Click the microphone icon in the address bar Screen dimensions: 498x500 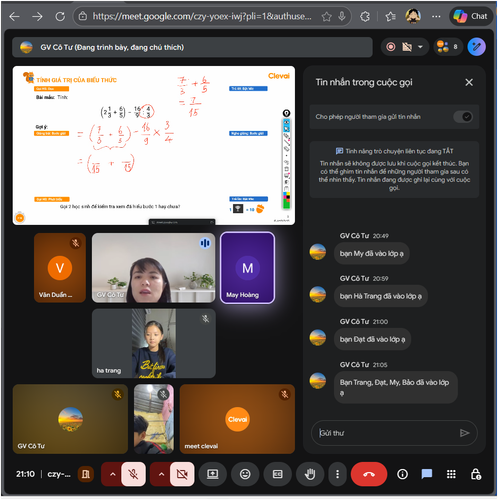coord(342,16)
